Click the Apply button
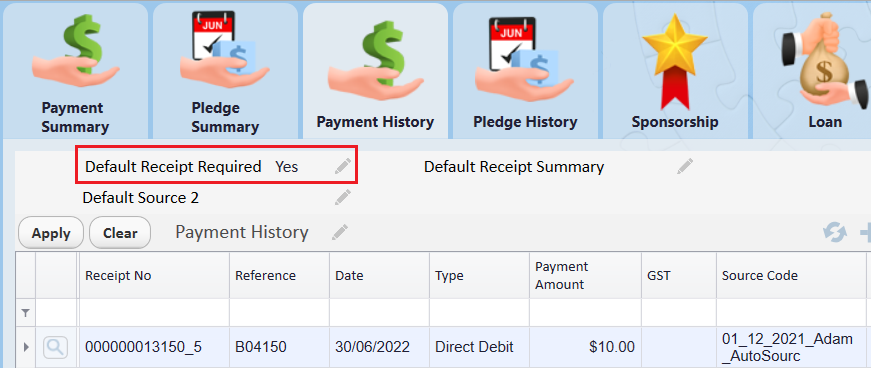This screenshot has width=871, height=368. pyautogui.click(x=51, y=233)
